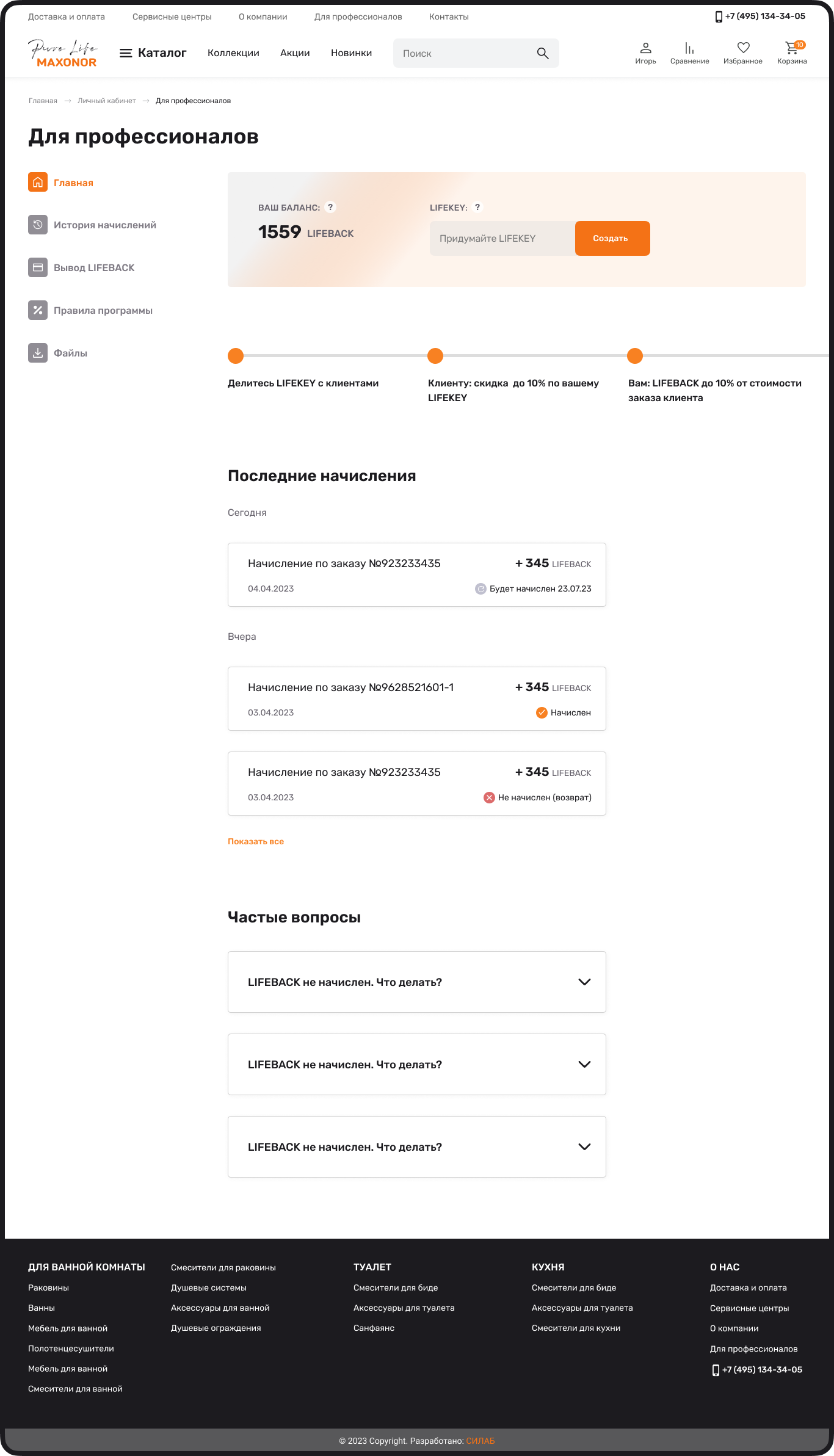Image resolution: width=834 pixels, height=1456 pixels.
Task: Open the Корзина cart with 10 items
Action: pos(792,49)
